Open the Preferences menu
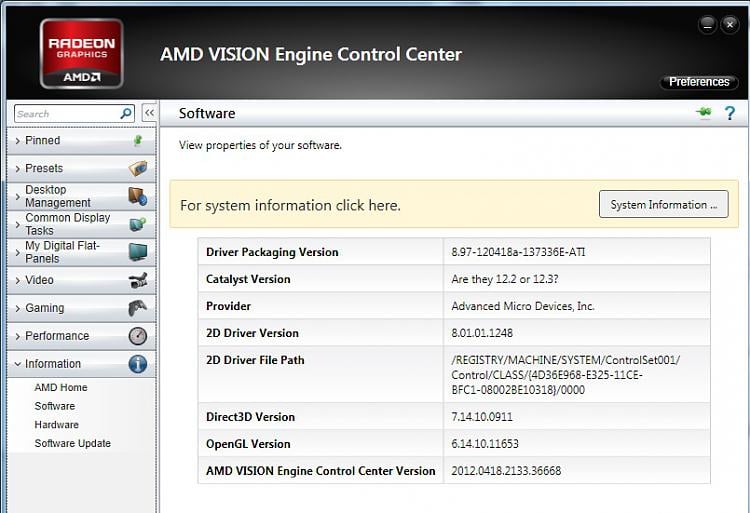The width and height of the screenshot is (750, 513). point(699,82)
